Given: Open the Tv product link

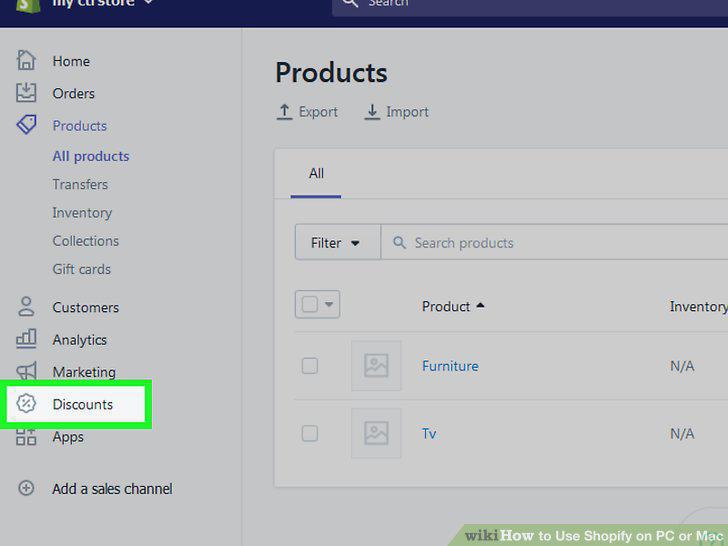Looking at the screenshot, I should click(429, 434).
